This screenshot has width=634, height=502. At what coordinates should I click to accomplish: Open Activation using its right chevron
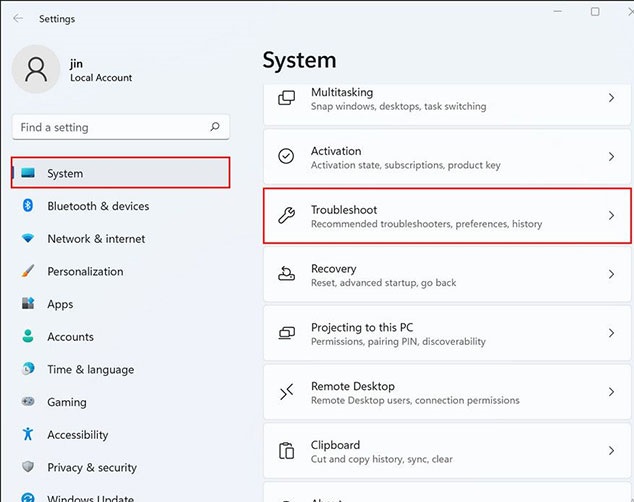point(611,156)
